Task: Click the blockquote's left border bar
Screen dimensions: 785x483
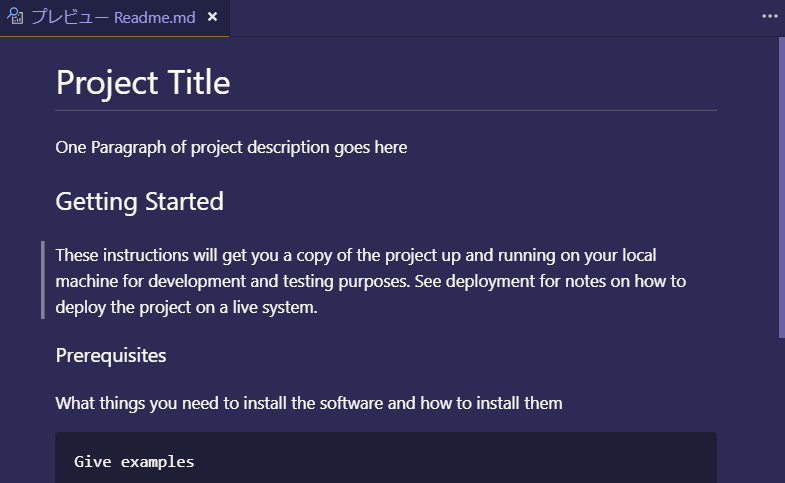Action: click(x=43, y=281)
